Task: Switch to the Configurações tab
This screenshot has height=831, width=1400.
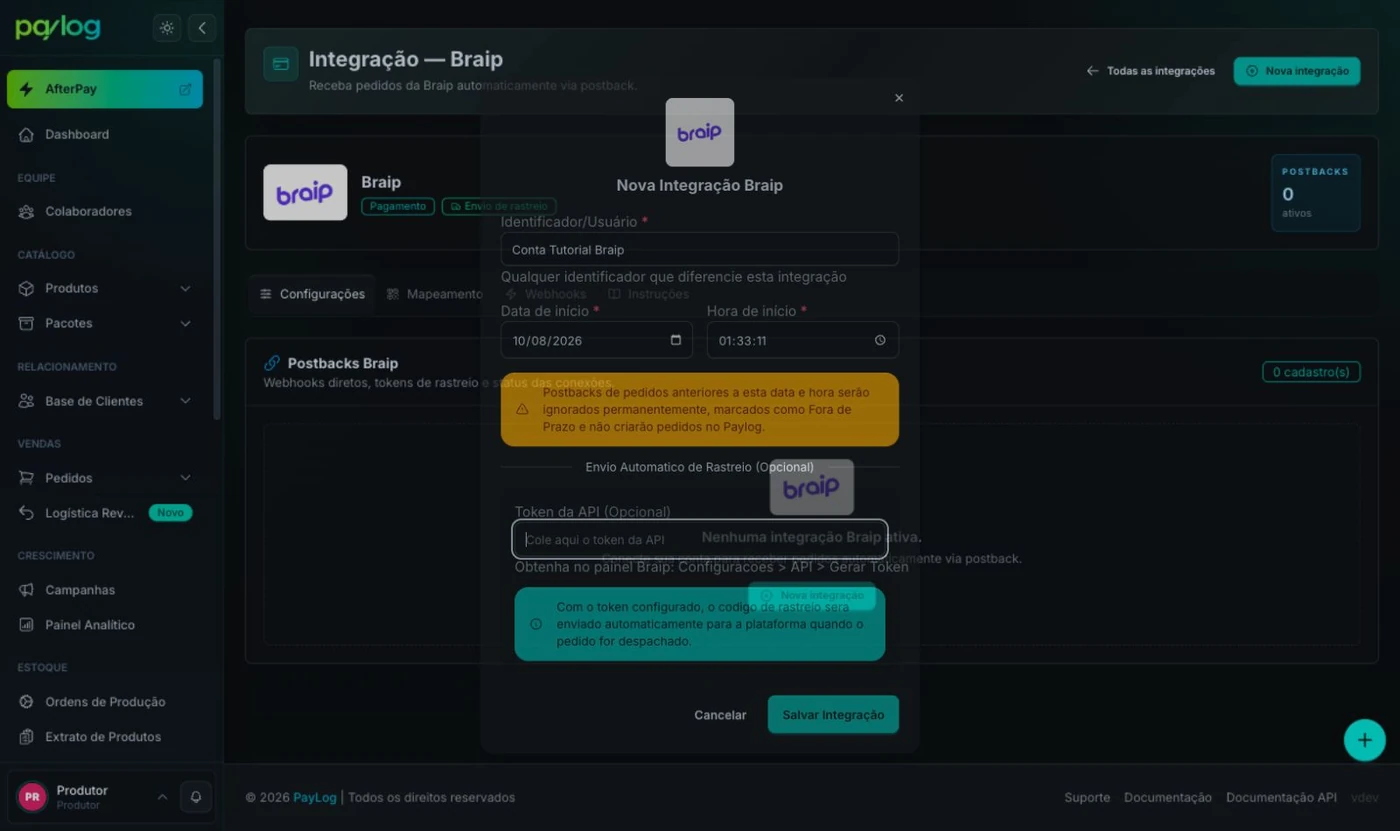Action: 312,294
